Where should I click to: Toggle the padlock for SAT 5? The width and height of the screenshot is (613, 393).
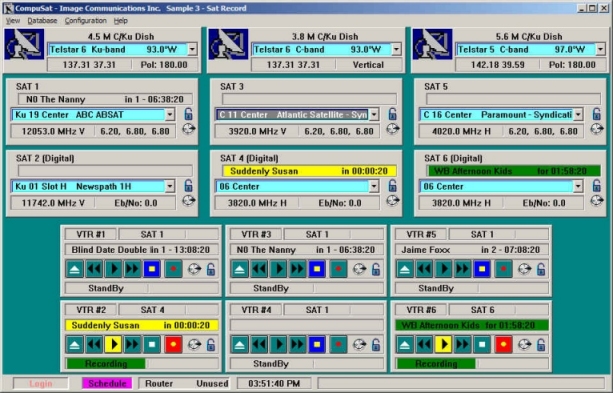pyautogui.click(x=597, y=114)
